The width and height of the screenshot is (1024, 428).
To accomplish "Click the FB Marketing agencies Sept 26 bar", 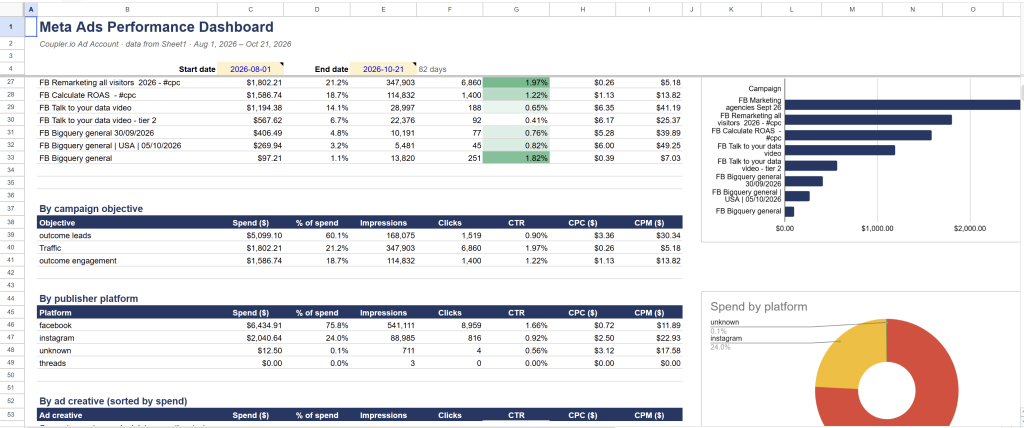I will point(902,105).
